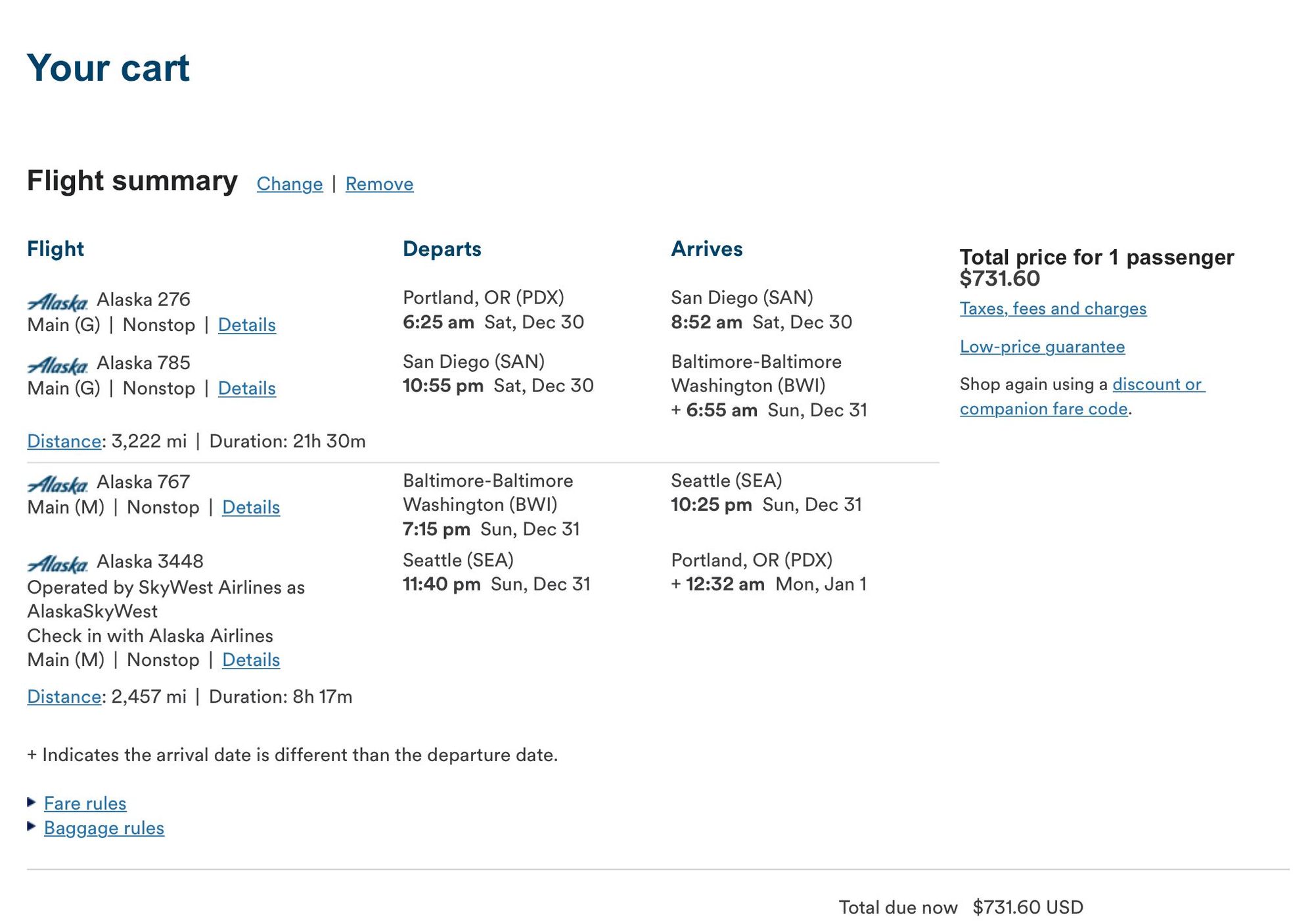This screenshot has height=924, width=1314.
Task: View Details for Alaska 276
Action: click(246, 325)
